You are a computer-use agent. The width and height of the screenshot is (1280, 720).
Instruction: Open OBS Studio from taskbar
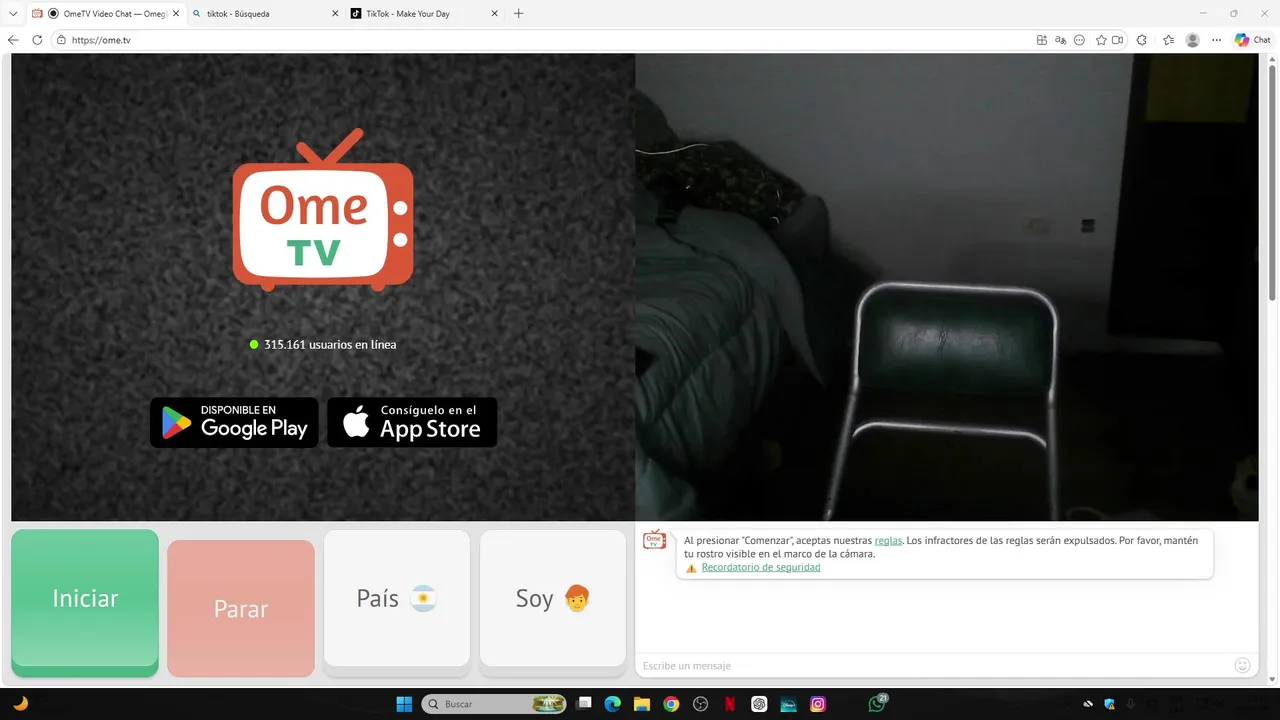(x=700, y=704)
